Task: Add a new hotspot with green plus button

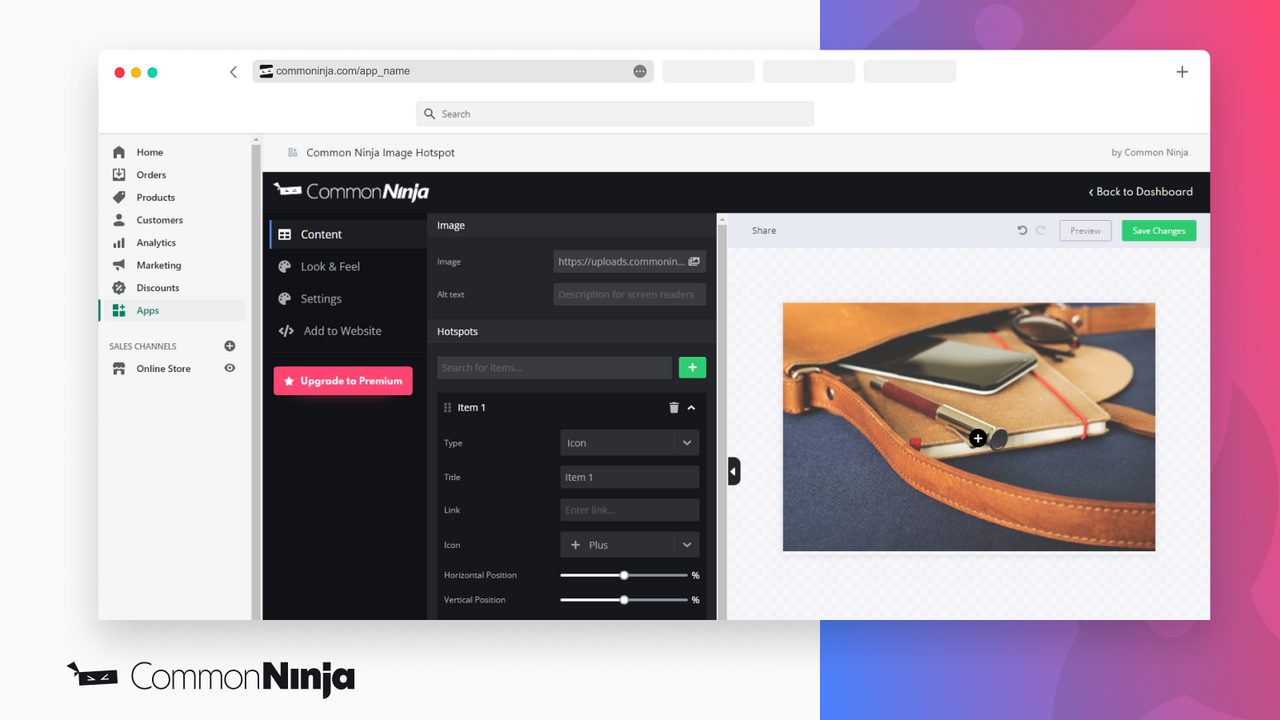Action: 692,367
